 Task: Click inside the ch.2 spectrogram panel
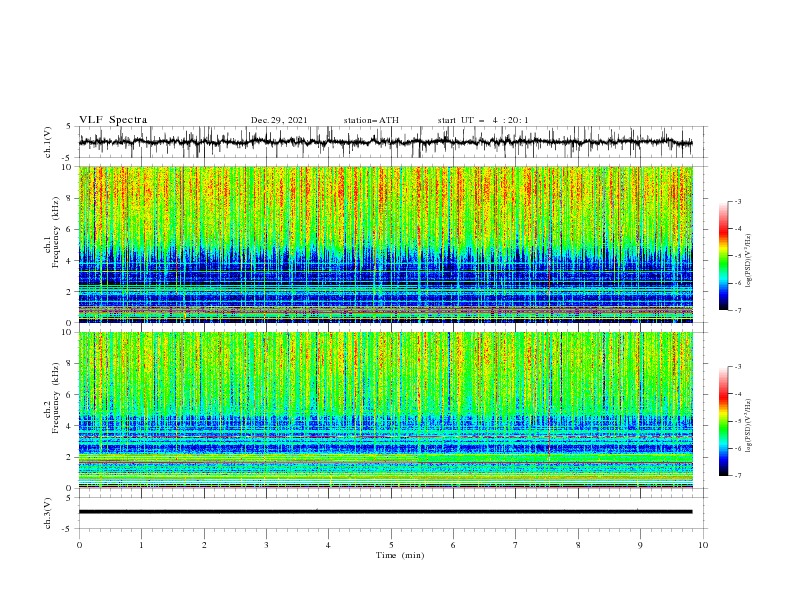click(385, 410)
